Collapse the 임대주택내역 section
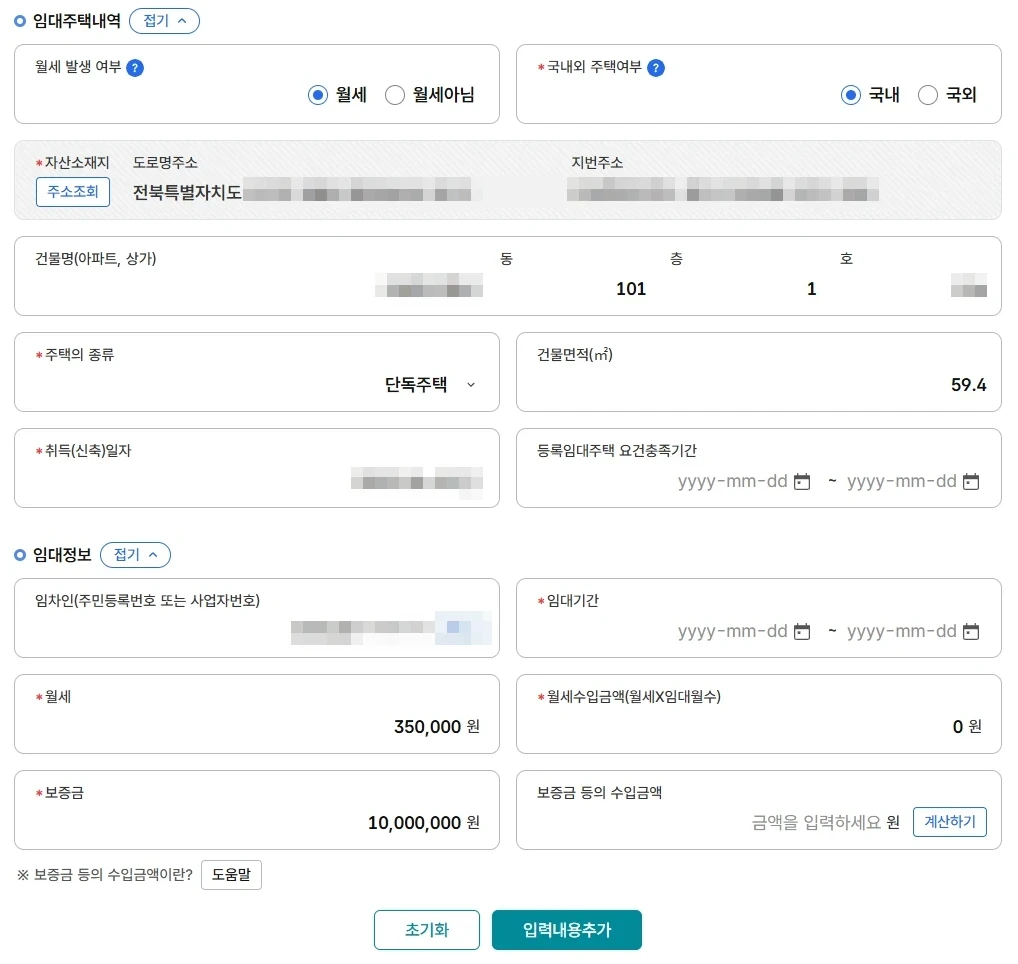 [164, 21]
